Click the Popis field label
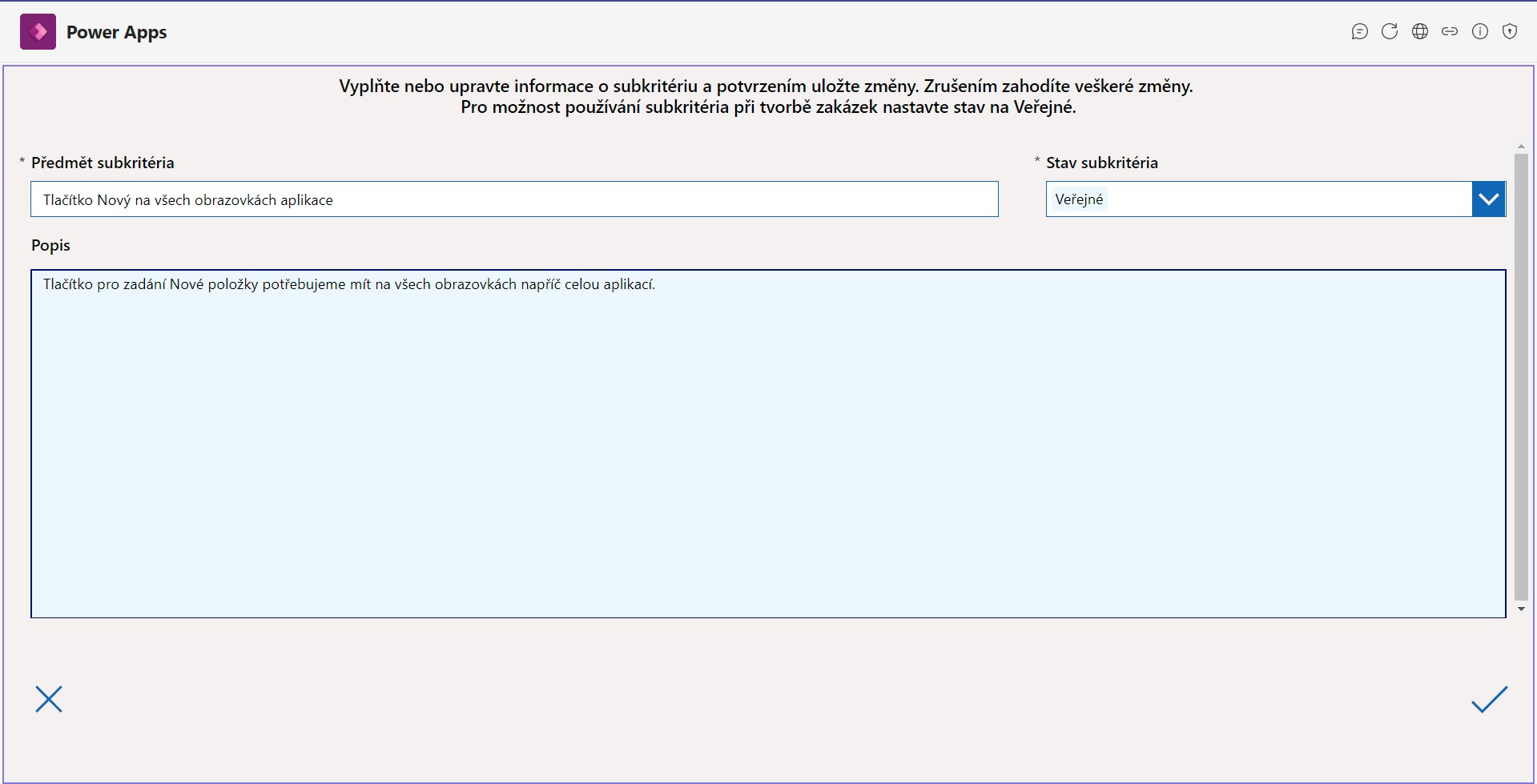 point(50,245)
